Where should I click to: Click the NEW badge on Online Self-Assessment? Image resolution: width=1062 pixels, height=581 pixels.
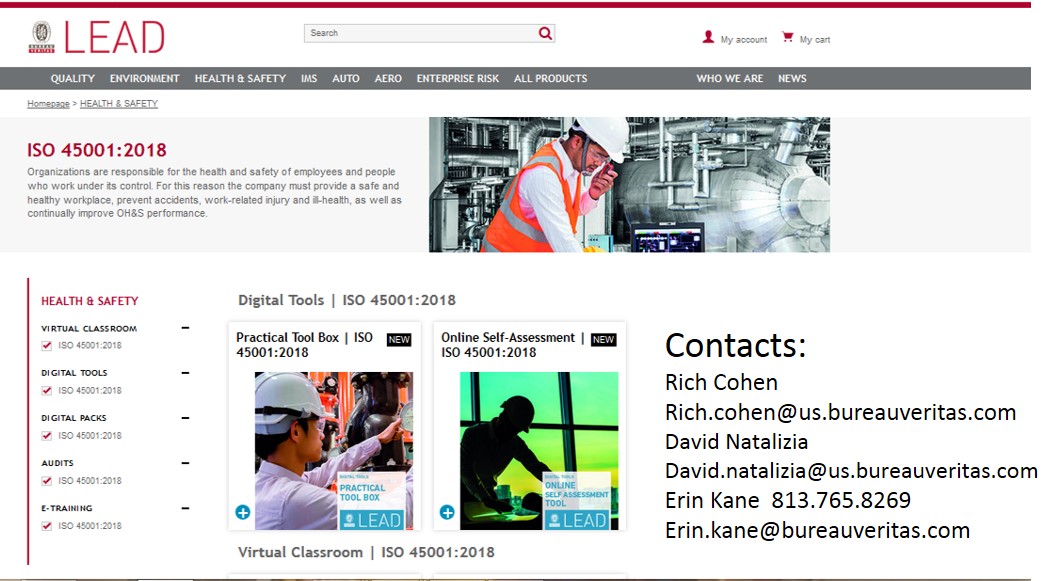pos(603,339)
